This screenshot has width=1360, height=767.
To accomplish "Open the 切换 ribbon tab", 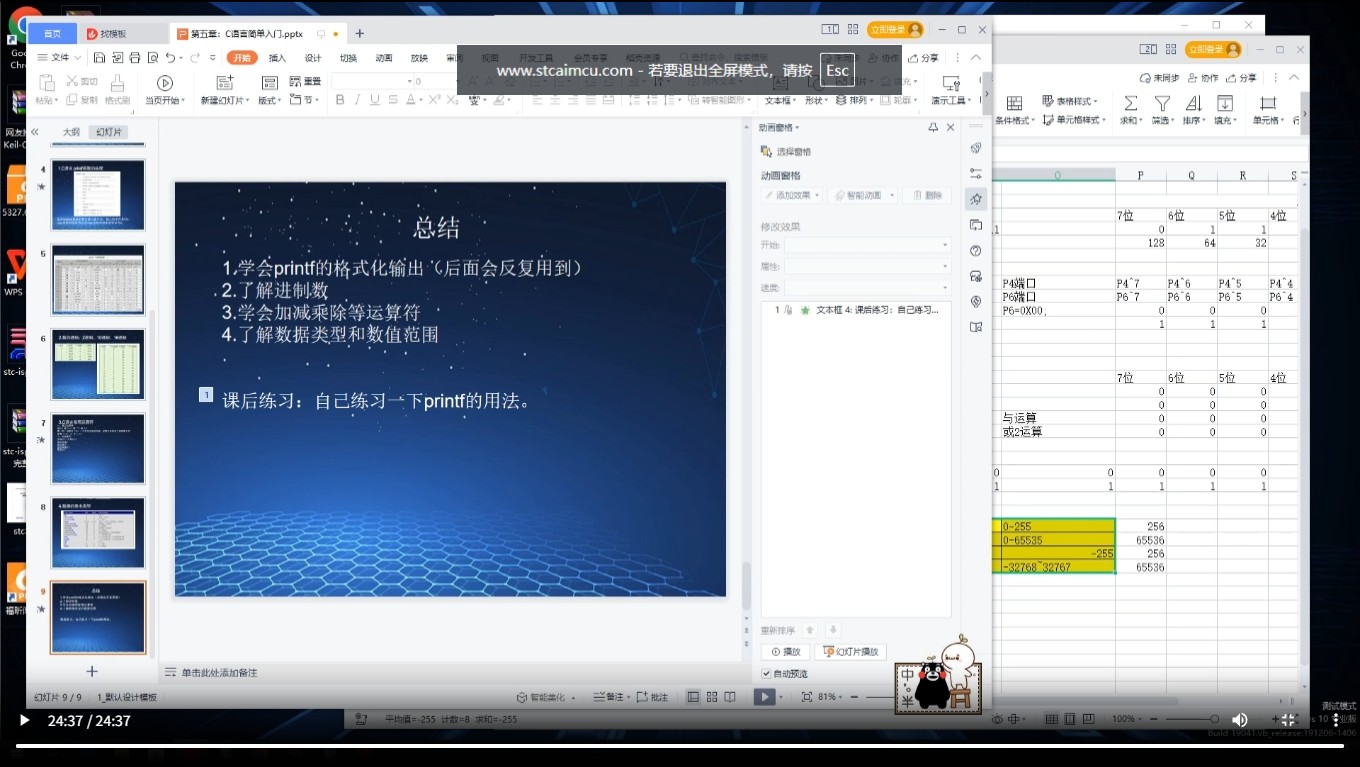I will coord(348,58).
